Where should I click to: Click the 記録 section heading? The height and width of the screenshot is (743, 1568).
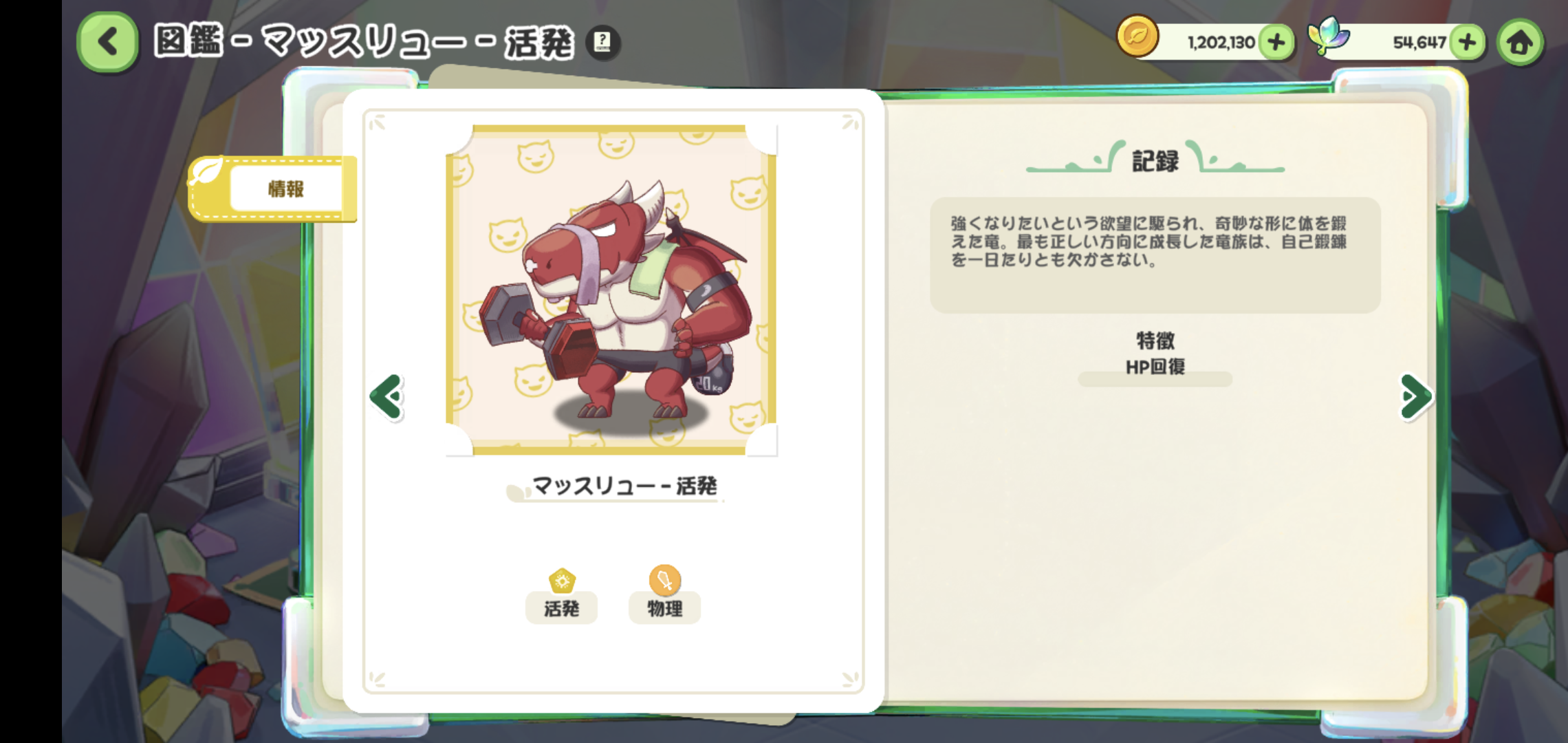tap(1155, 161)
